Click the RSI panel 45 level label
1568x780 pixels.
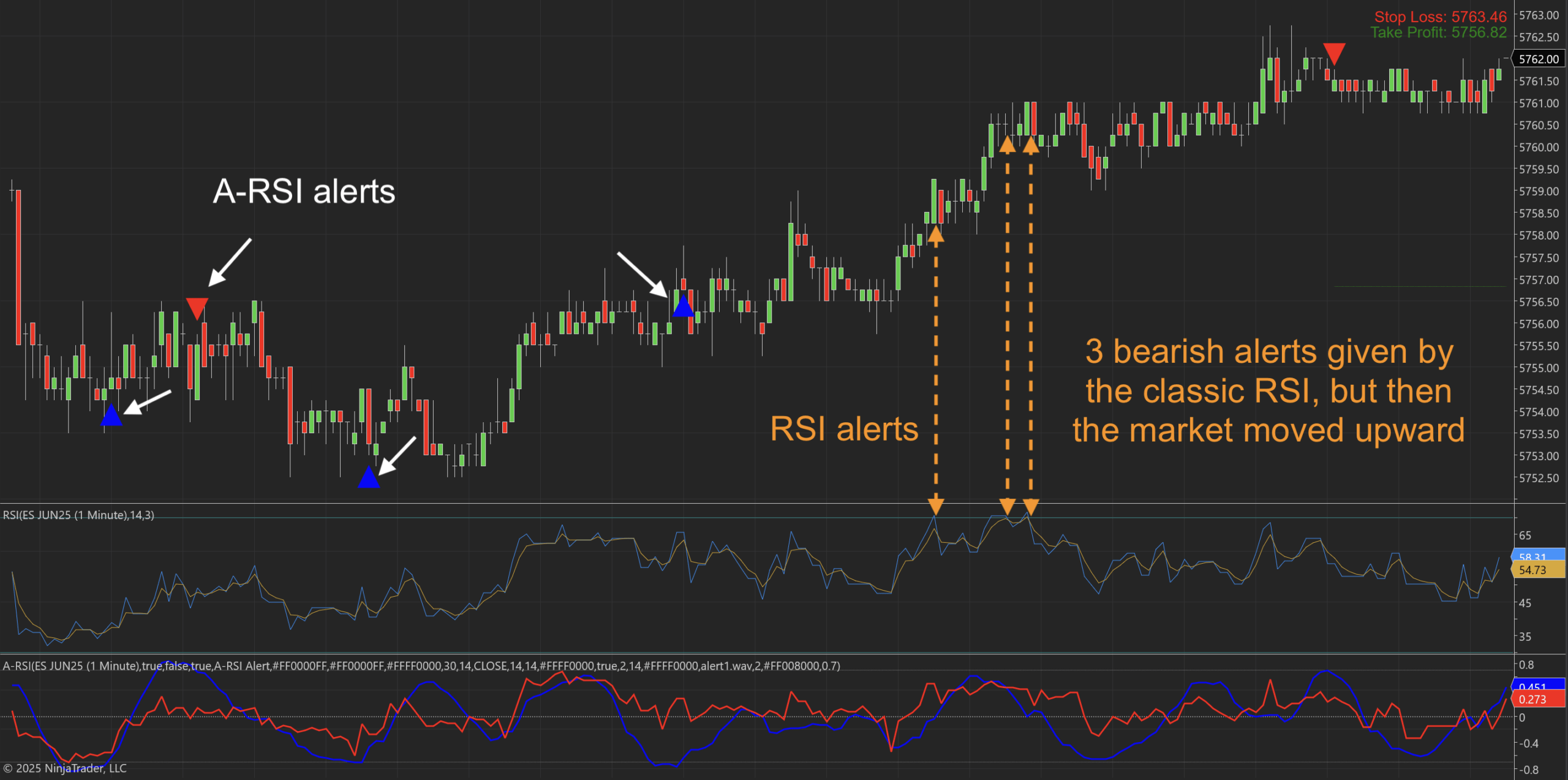point(1525,603)
